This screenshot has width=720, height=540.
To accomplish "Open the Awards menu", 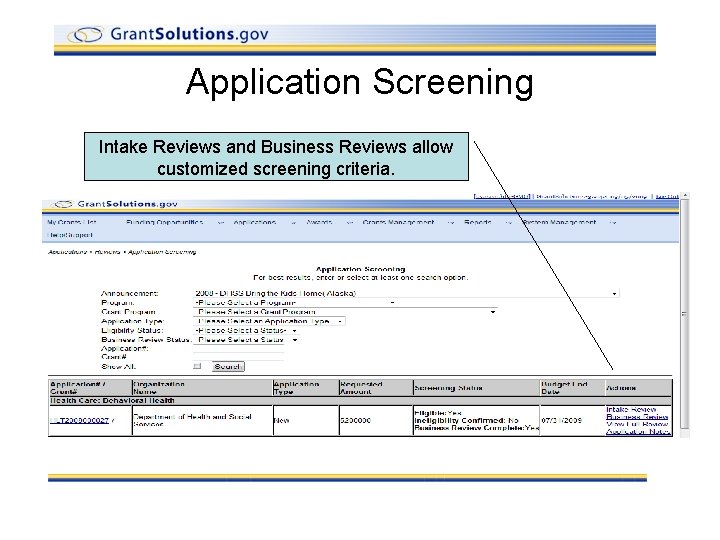I will (x=319, y=222).
